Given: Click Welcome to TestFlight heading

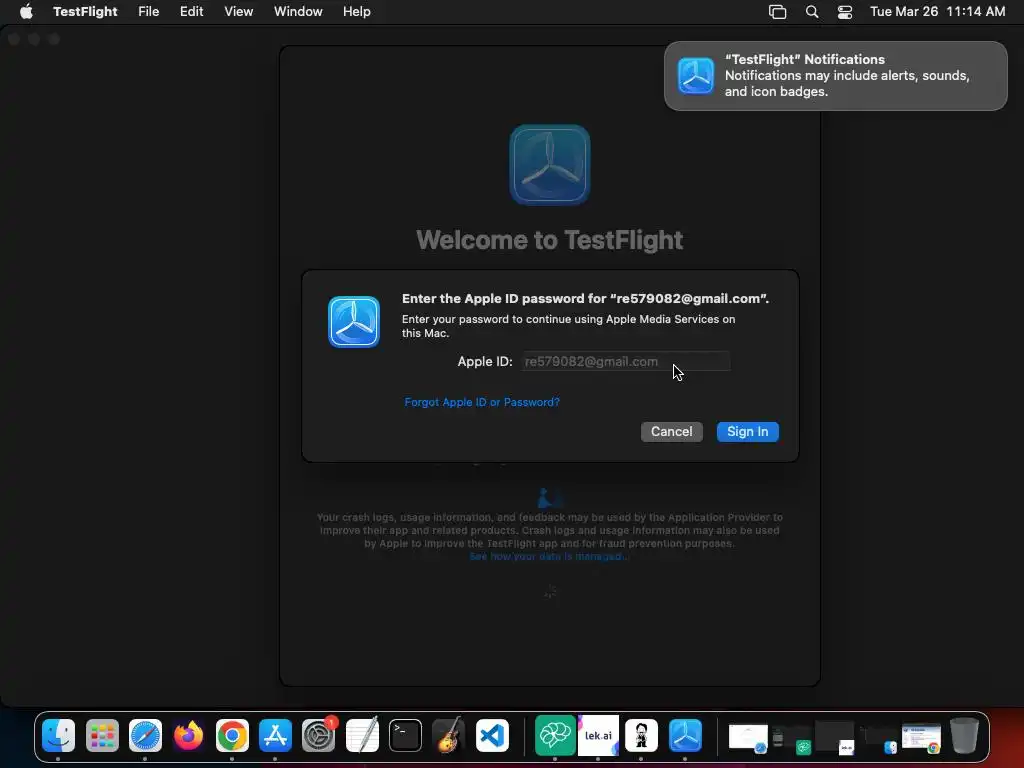Looking at the screenshot, I should point(550,240).
